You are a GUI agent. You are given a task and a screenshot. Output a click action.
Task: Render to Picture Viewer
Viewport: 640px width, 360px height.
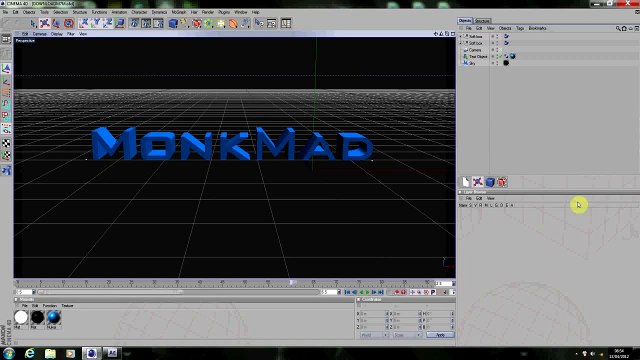146,23
